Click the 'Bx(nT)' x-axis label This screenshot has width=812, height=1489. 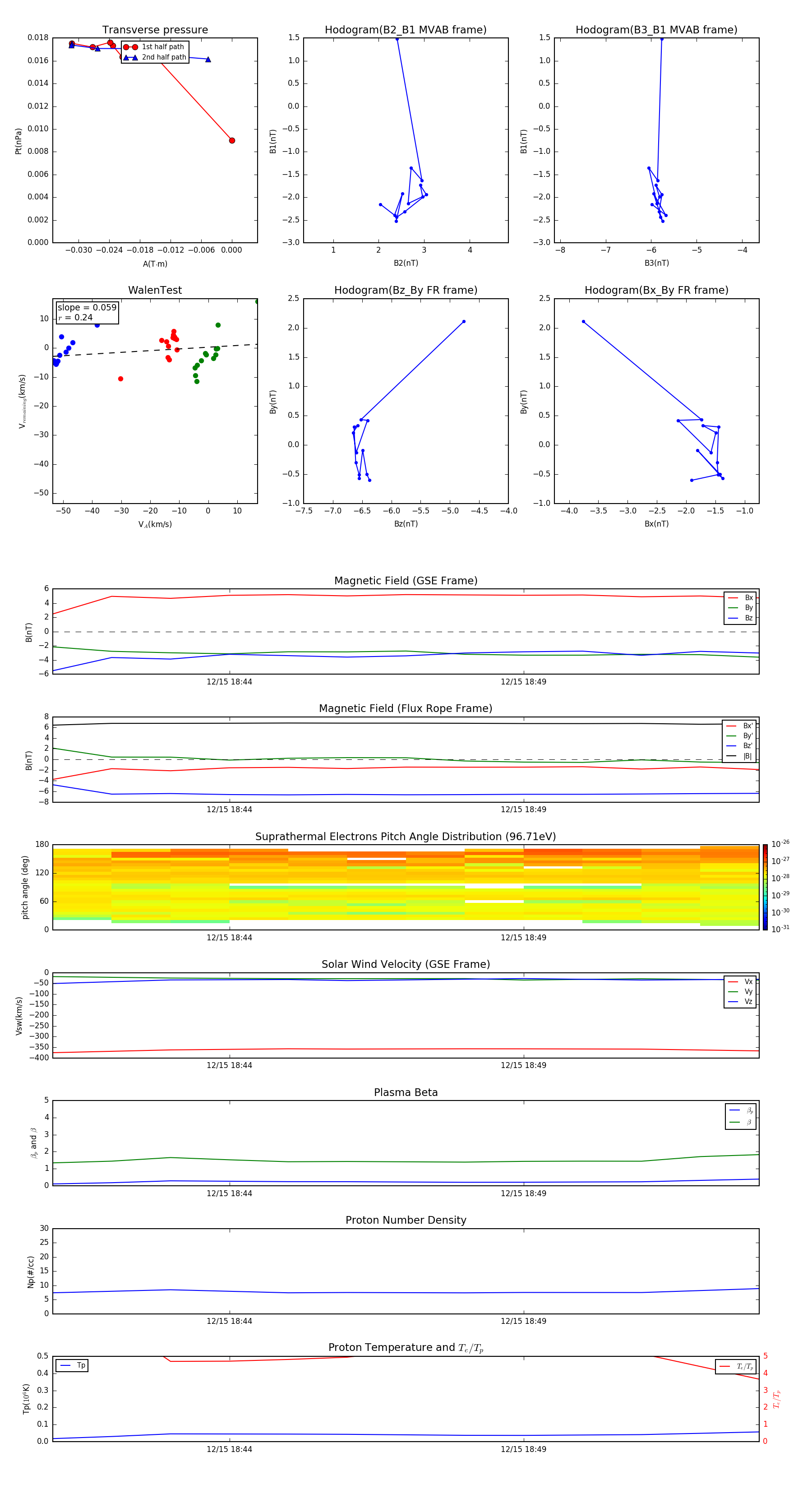[656, 524]
